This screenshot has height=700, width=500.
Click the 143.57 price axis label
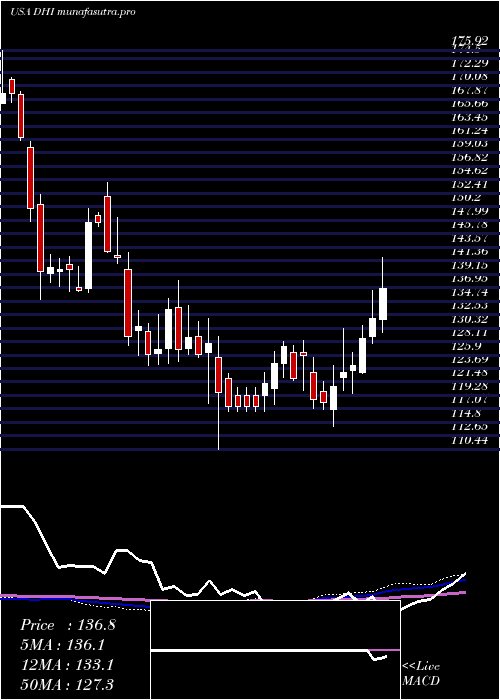(469, 238)
